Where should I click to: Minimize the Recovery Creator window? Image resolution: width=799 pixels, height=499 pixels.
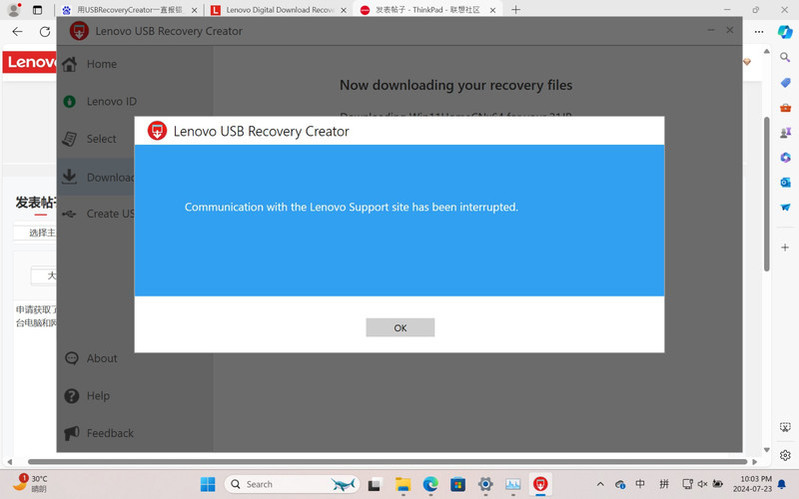(x=711, y=31)
